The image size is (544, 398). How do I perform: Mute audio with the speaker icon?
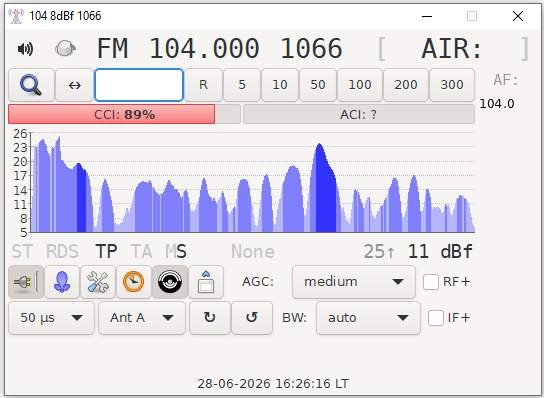25,49
